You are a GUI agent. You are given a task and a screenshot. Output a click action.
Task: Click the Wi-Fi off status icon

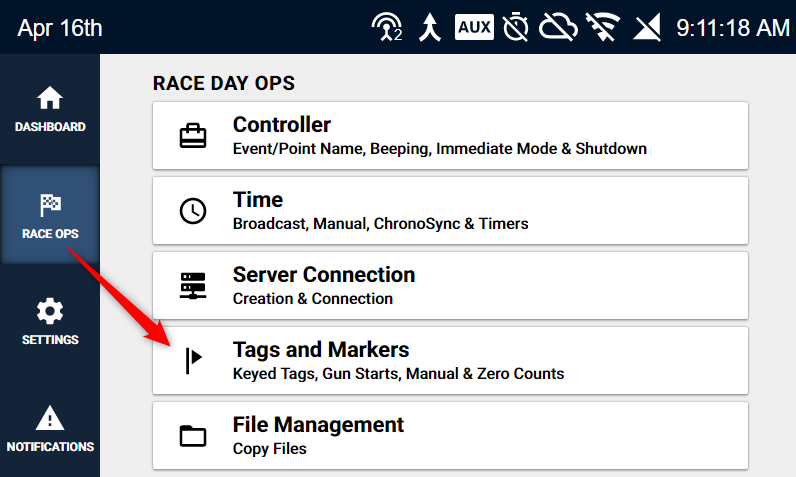pos(603,27)
